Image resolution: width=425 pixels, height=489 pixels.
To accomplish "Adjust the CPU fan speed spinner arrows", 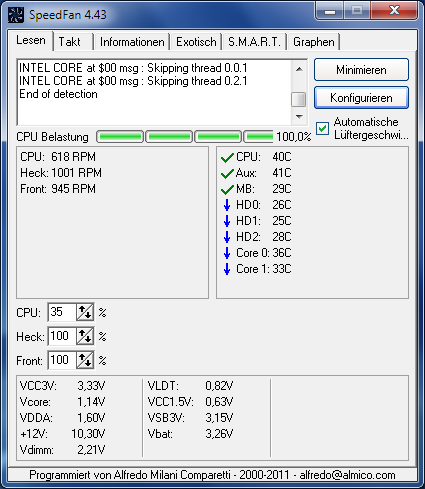I will [85, 312].
